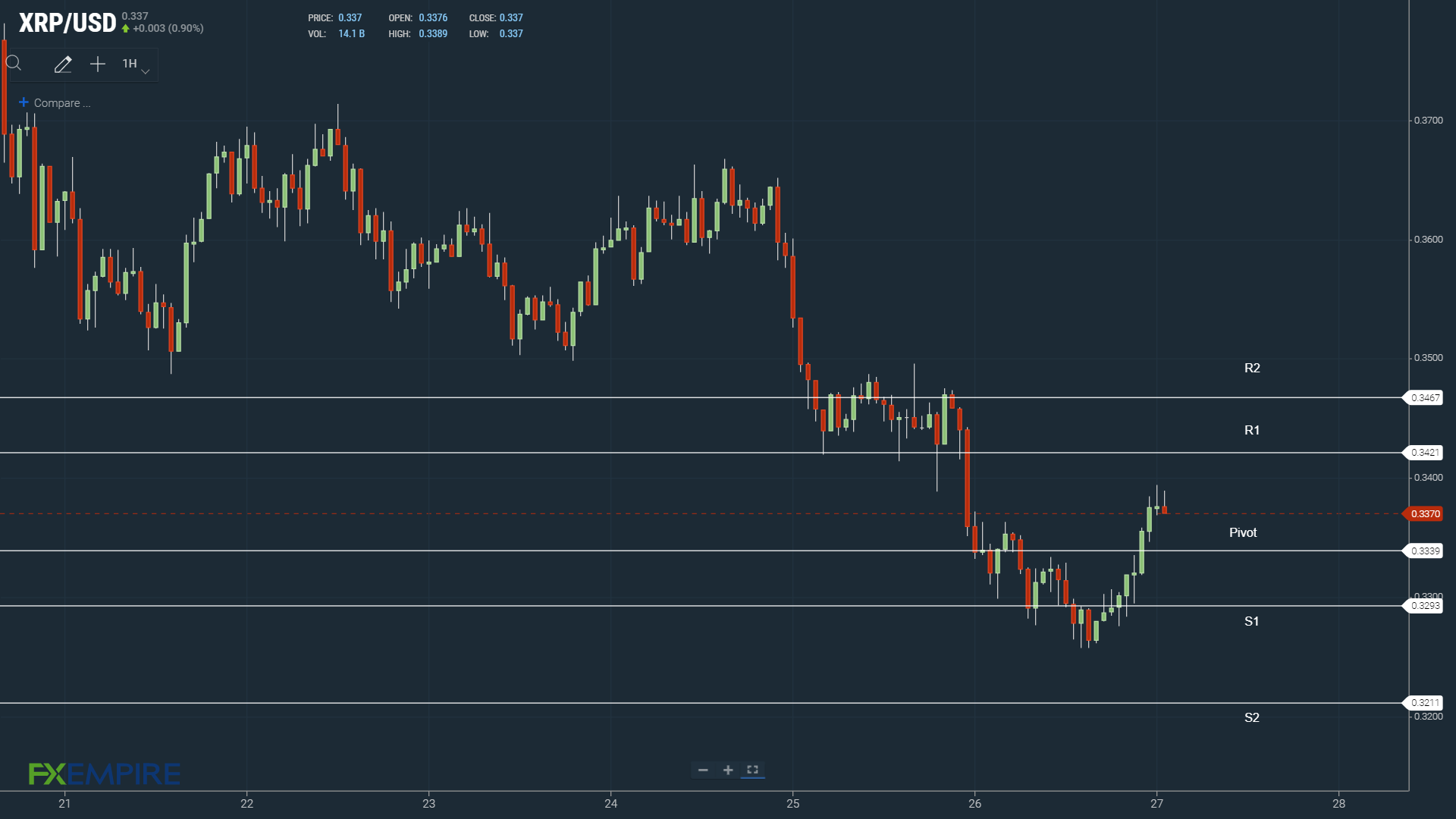Click the Pivot level label
This screenshot has width=1456, height=819.
click(x=1243, y=533)
